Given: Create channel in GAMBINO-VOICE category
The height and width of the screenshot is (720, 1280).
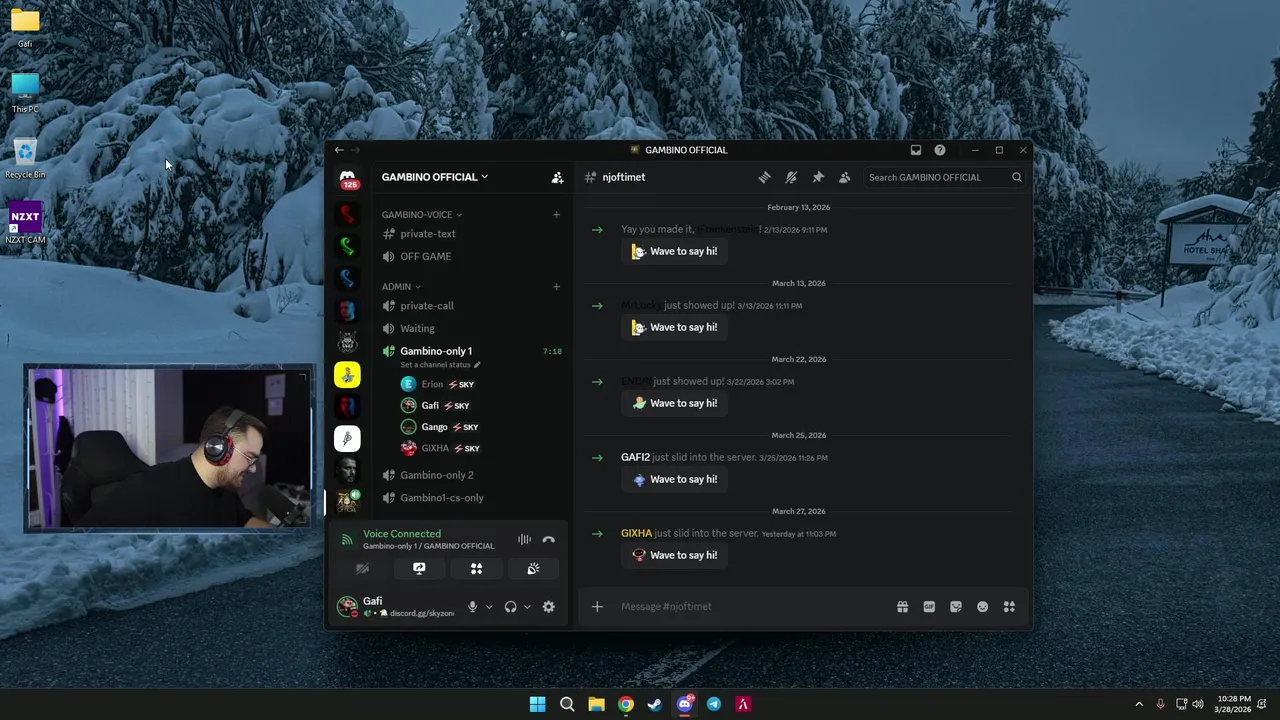Looking at the screenshot, I should click(557, 214).
